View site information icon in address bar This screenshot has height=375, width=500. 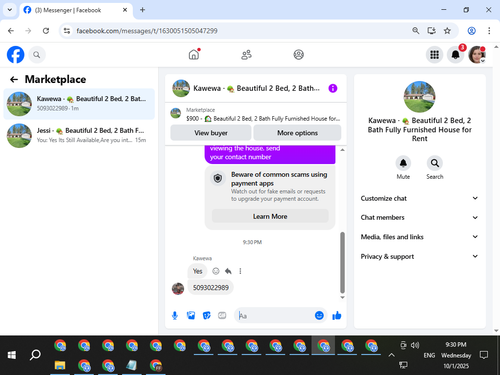click(x=67, y=31)
